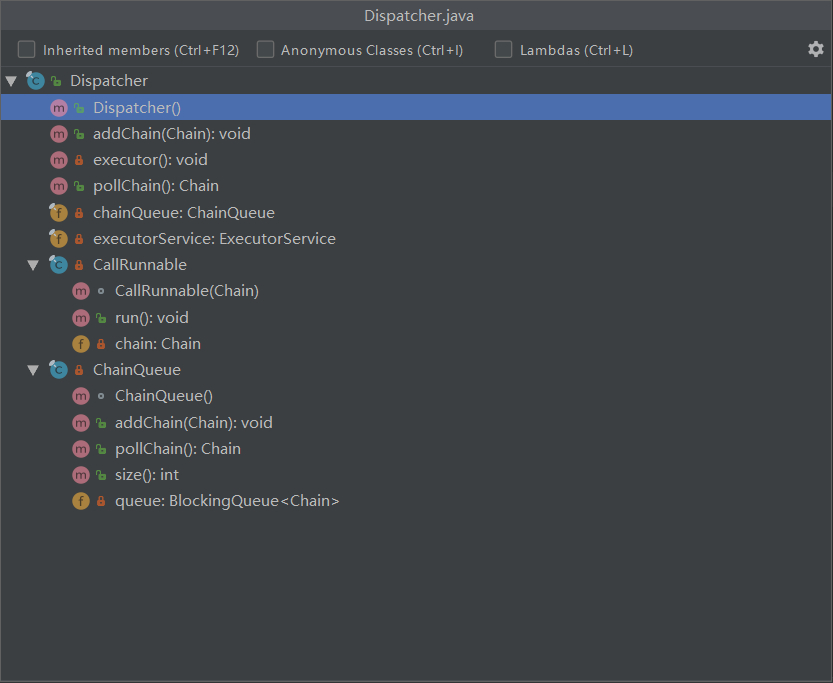Click the method icon beside executor(): void
Screen dimensions: 833x683
[58, 160]
